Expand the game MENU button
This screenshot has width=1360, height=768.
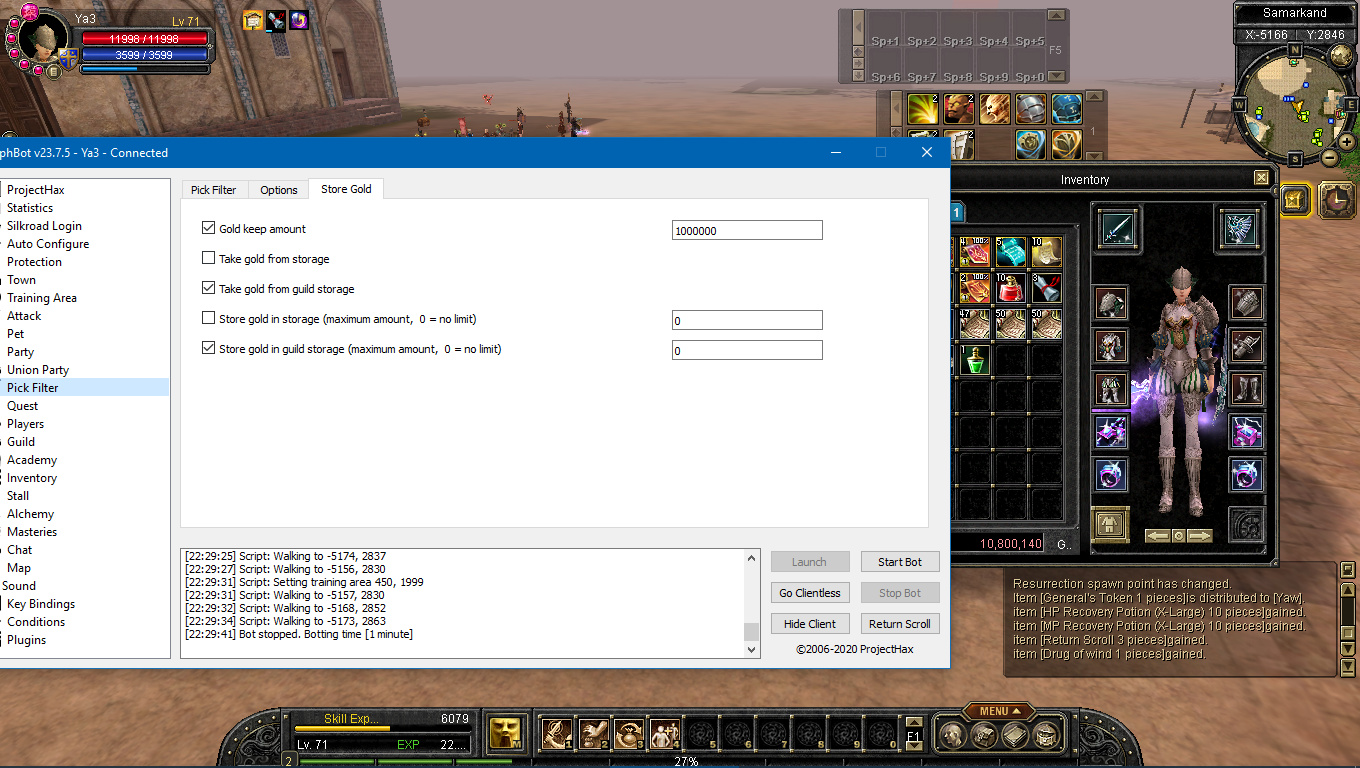[x=999, y=711]
